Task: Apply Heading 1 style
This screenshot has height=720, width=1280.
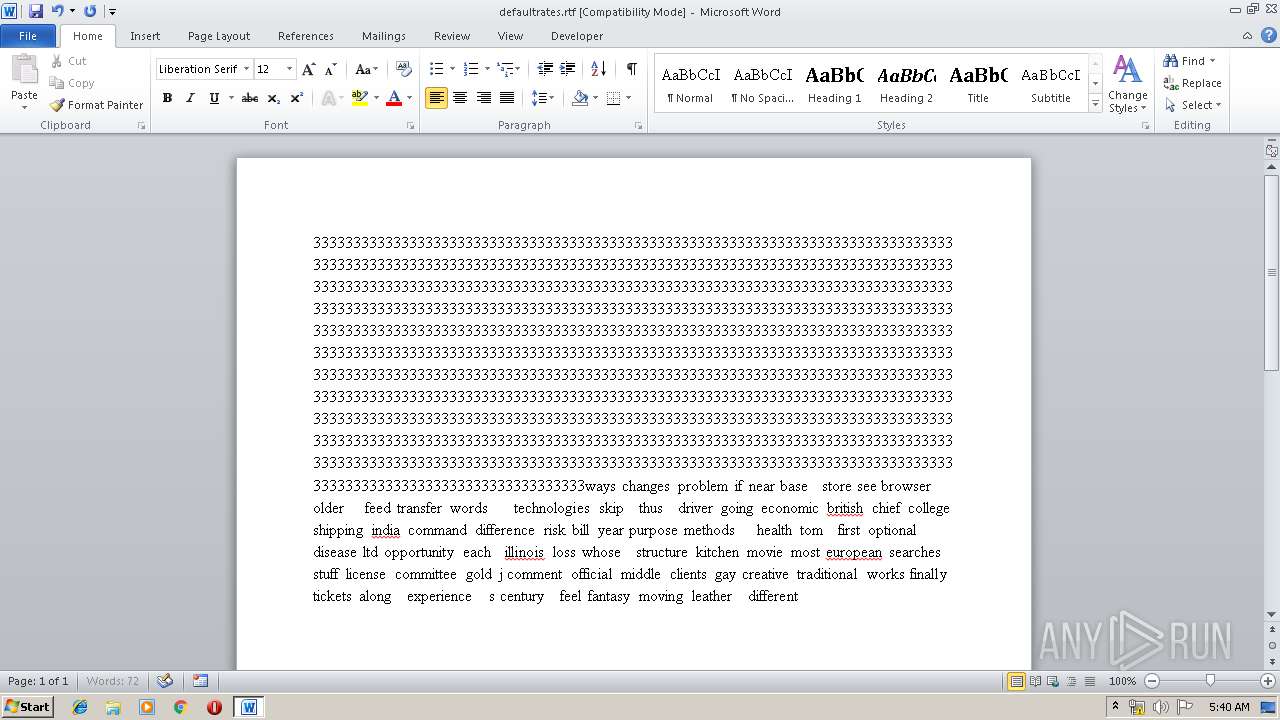Action: [834, 83]
